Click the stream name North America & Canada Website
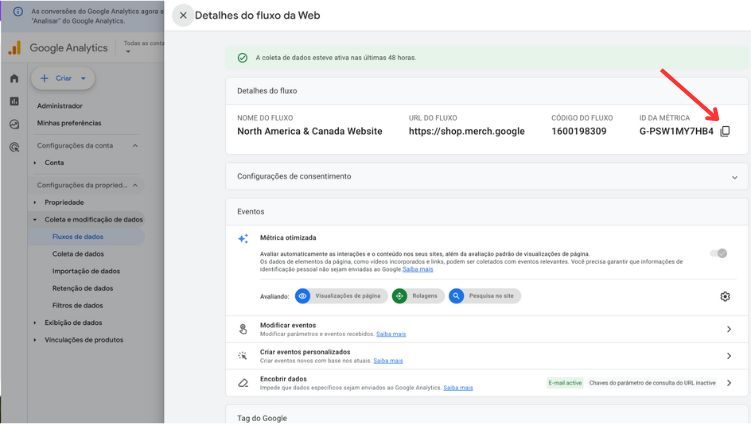 coord(310,131)
